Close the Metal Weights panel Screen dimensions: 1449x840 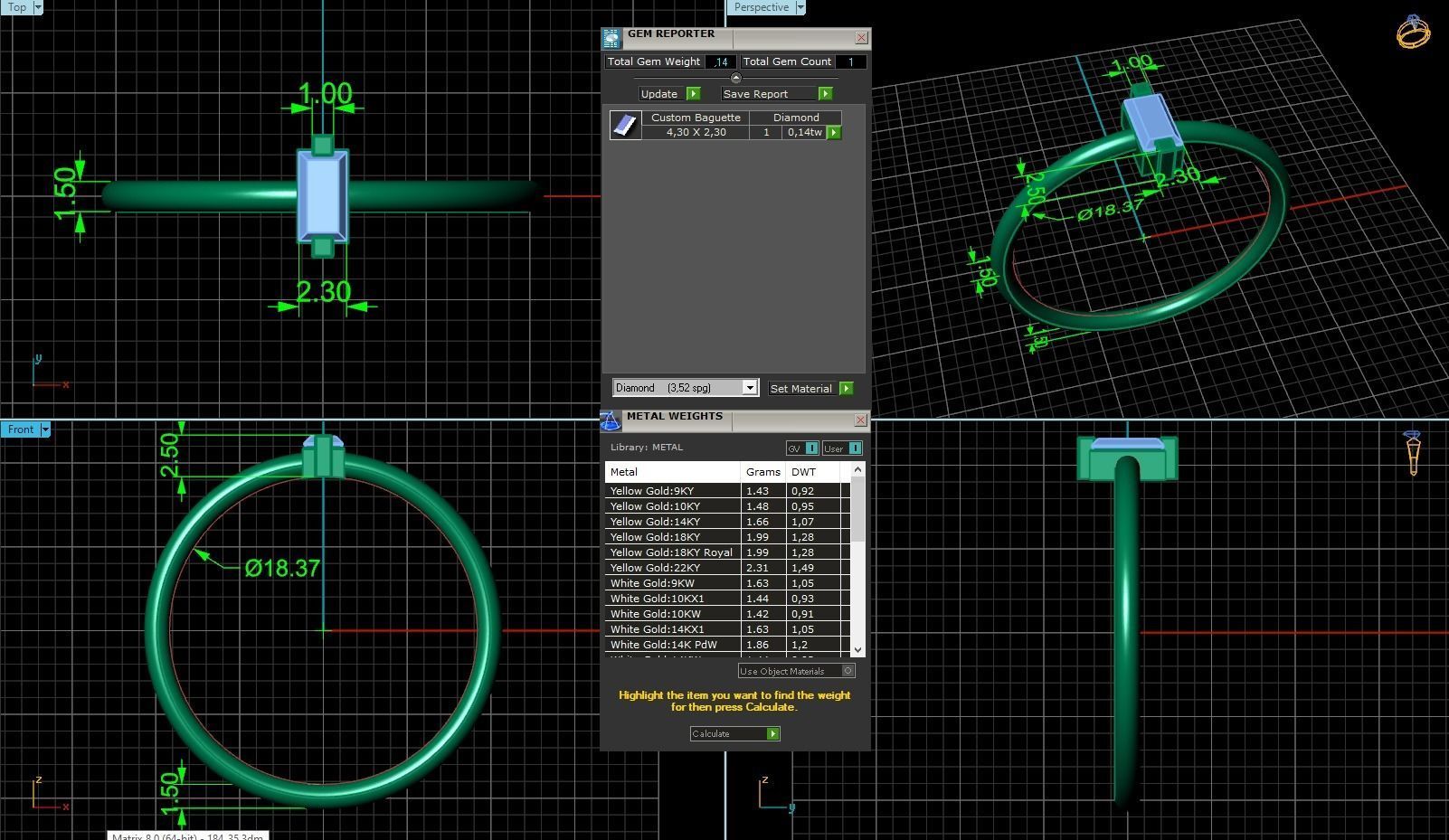[861, 420]
